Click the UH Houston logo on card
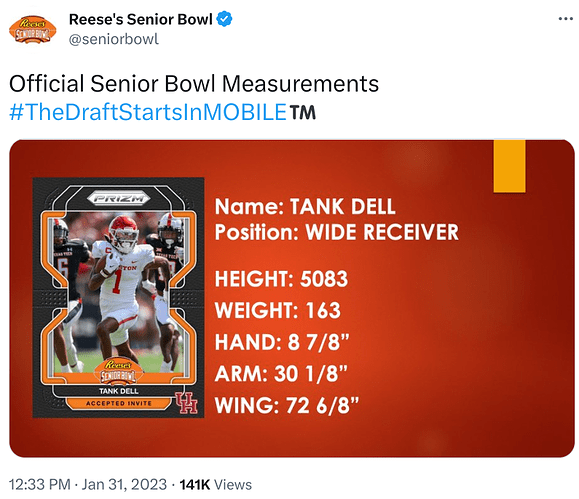 coord(186,403)
